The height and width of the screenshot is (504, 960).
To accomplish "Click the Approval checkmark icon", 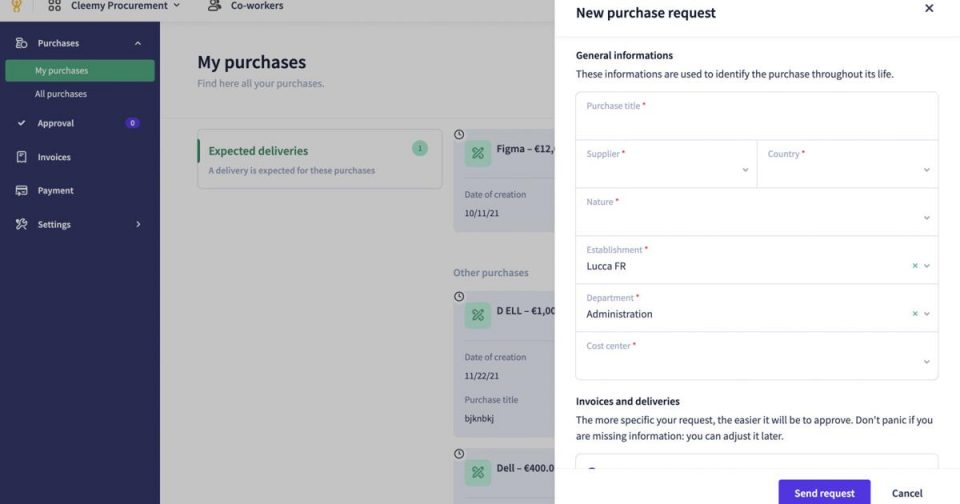I will point(21,123).
